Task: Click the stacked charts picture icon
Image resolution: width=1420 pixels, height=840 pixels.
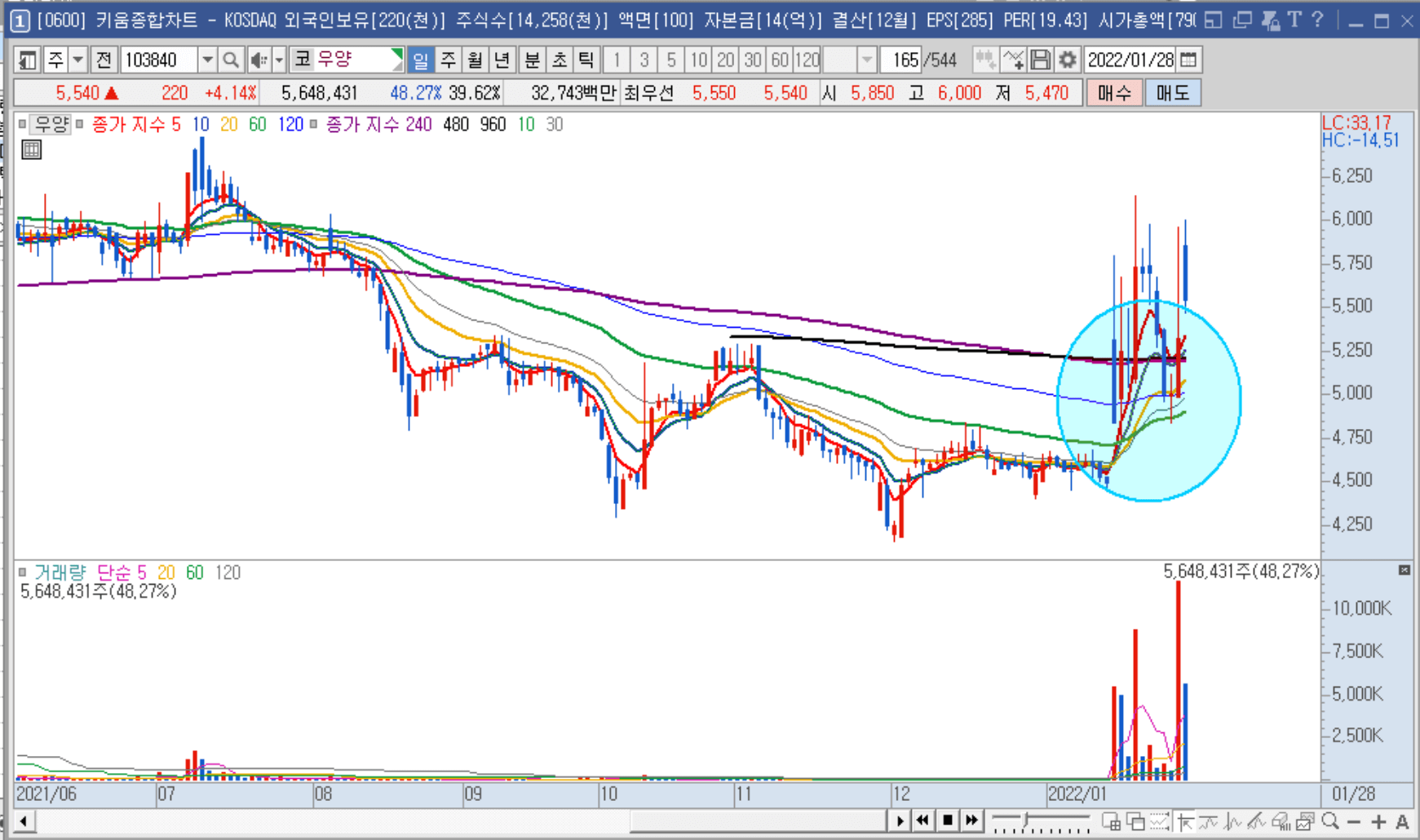Action: [x=1306, y=821]
